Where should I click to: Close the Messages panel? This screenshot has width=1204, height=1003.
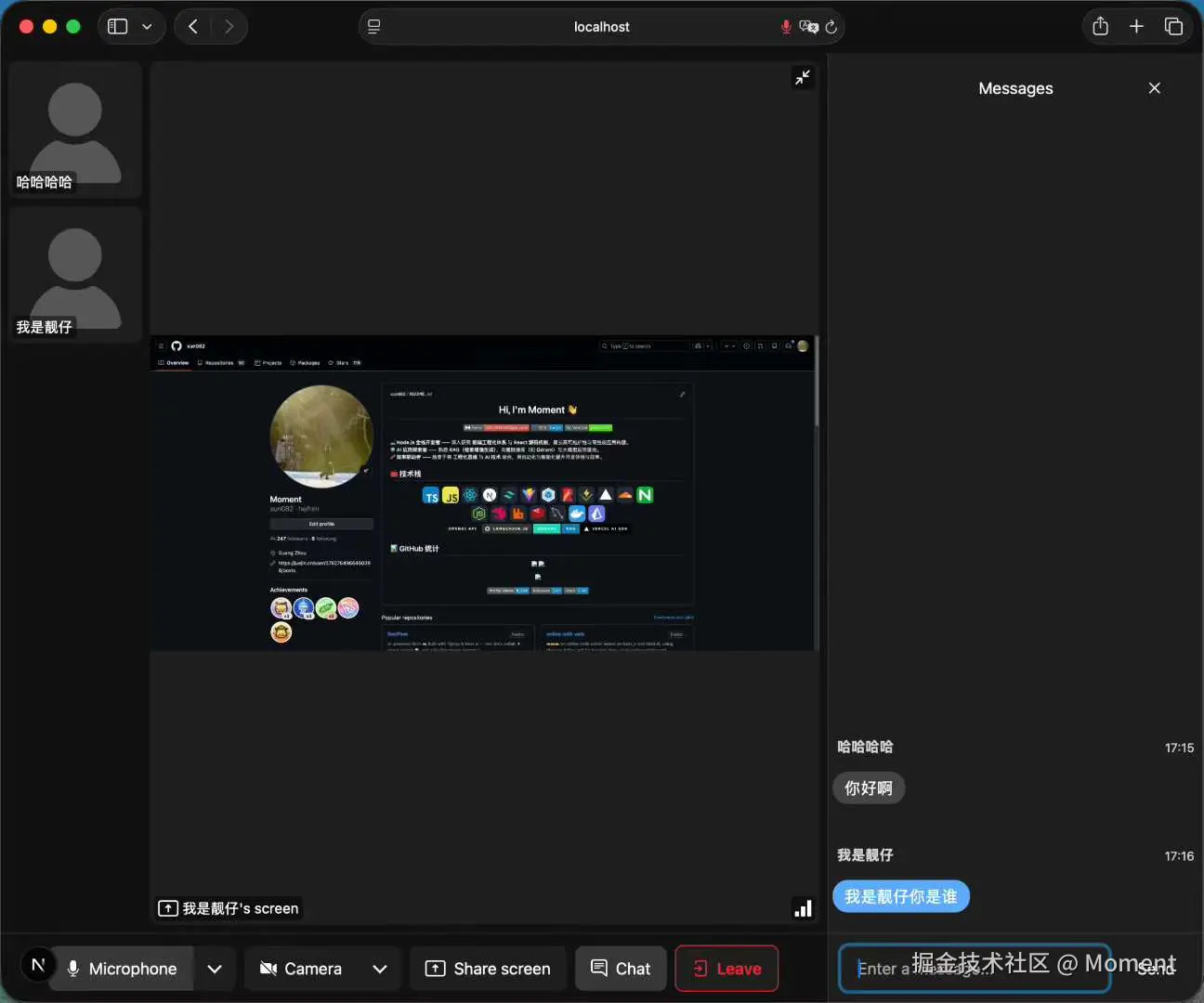coord(1154,87)
